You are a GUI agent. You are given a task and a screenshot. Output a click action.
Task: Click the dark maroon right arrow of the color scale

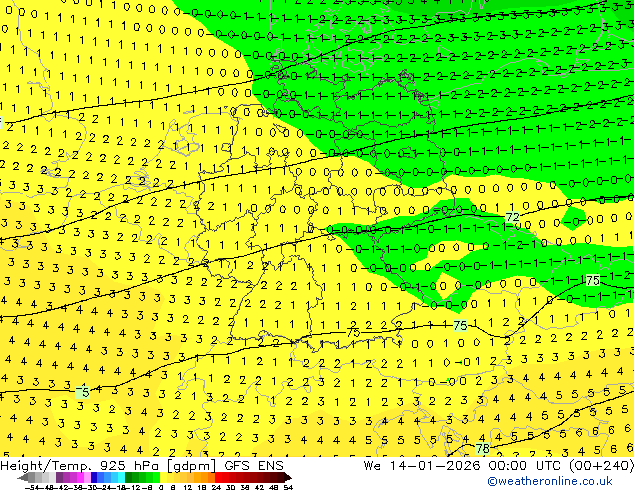[x=287, y=478]
